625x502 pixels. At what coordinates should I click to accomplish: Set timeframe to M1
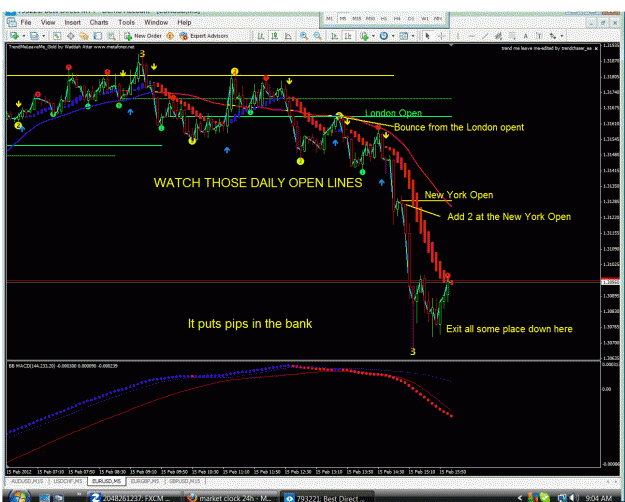(330, 19)
